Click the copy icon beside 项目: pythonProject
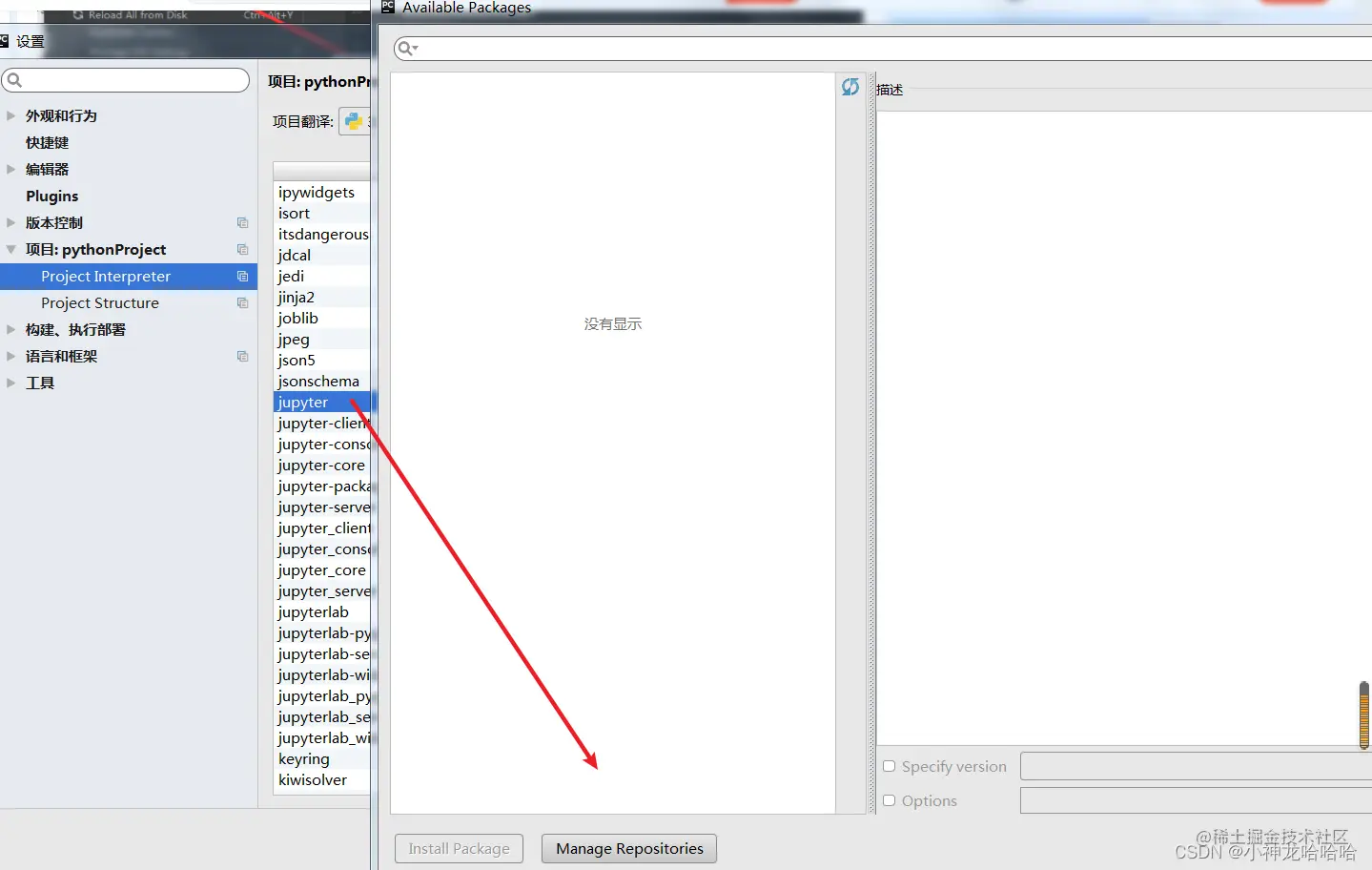 242,249
